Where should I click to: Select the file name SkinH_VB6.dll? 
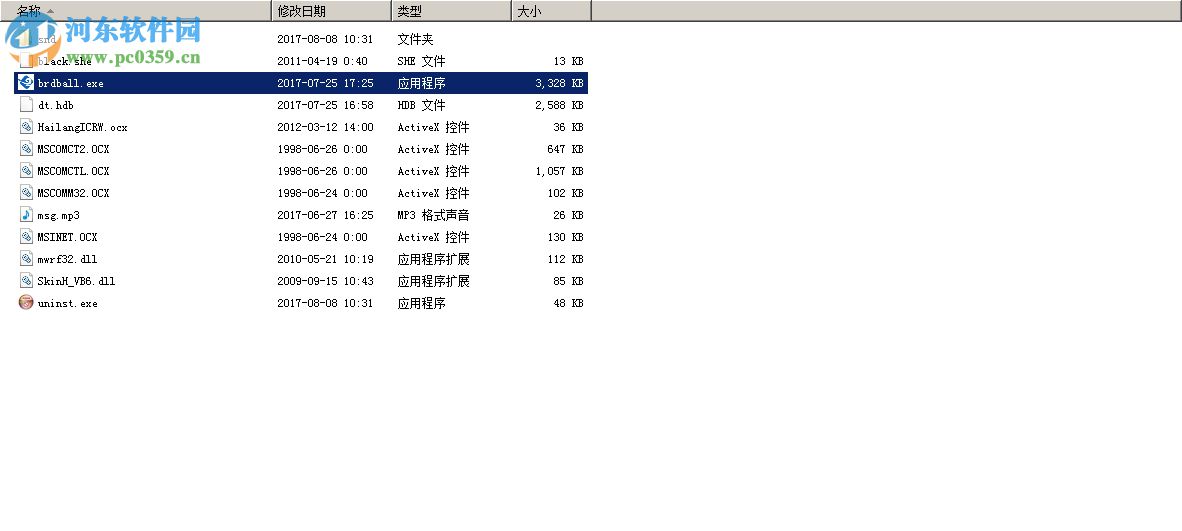[76, 281]
